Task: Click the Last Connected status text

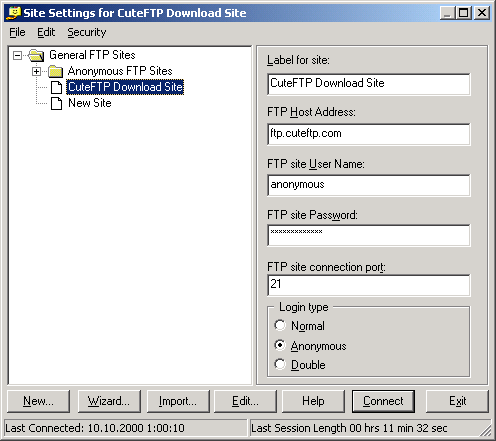Action: click(95, 428)
